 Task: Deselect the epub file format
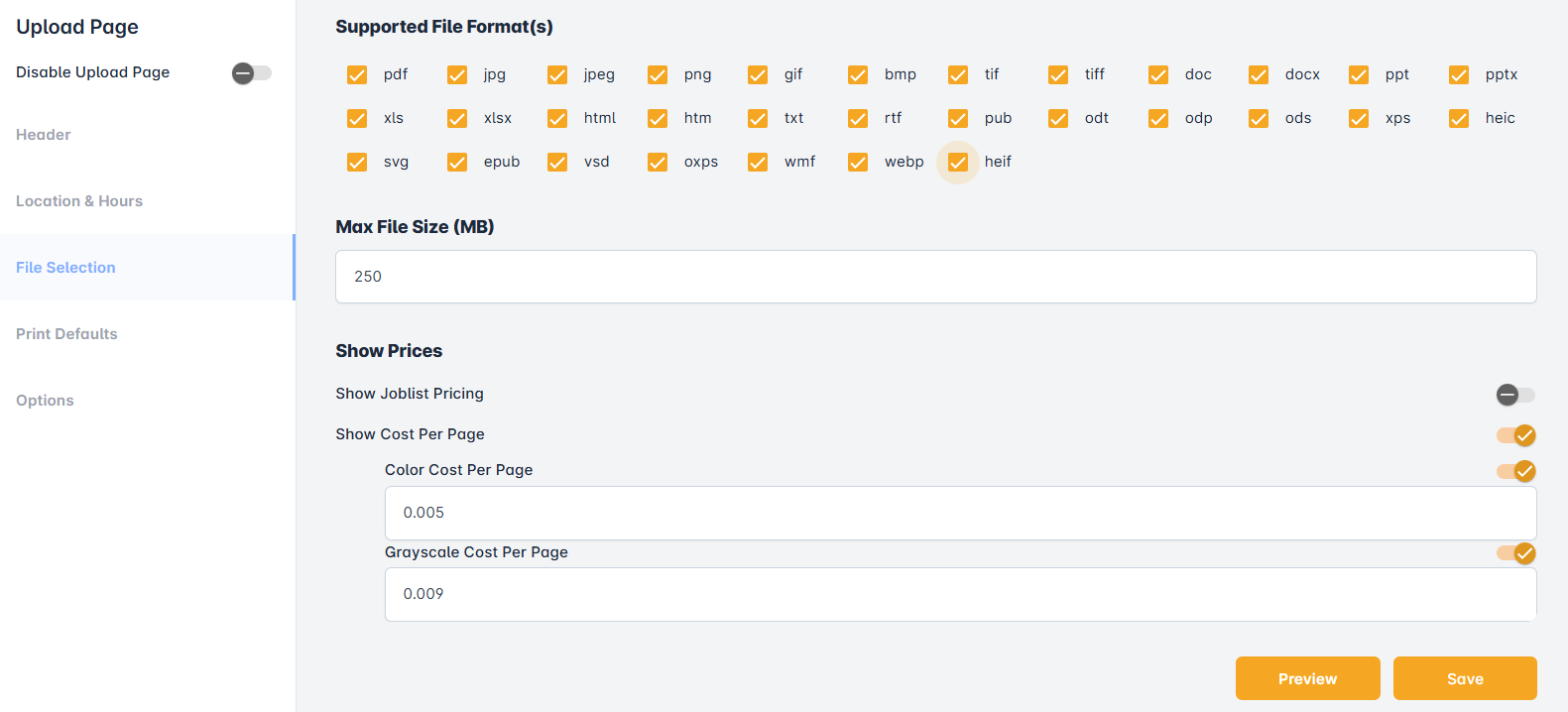(x=457, y=163)
